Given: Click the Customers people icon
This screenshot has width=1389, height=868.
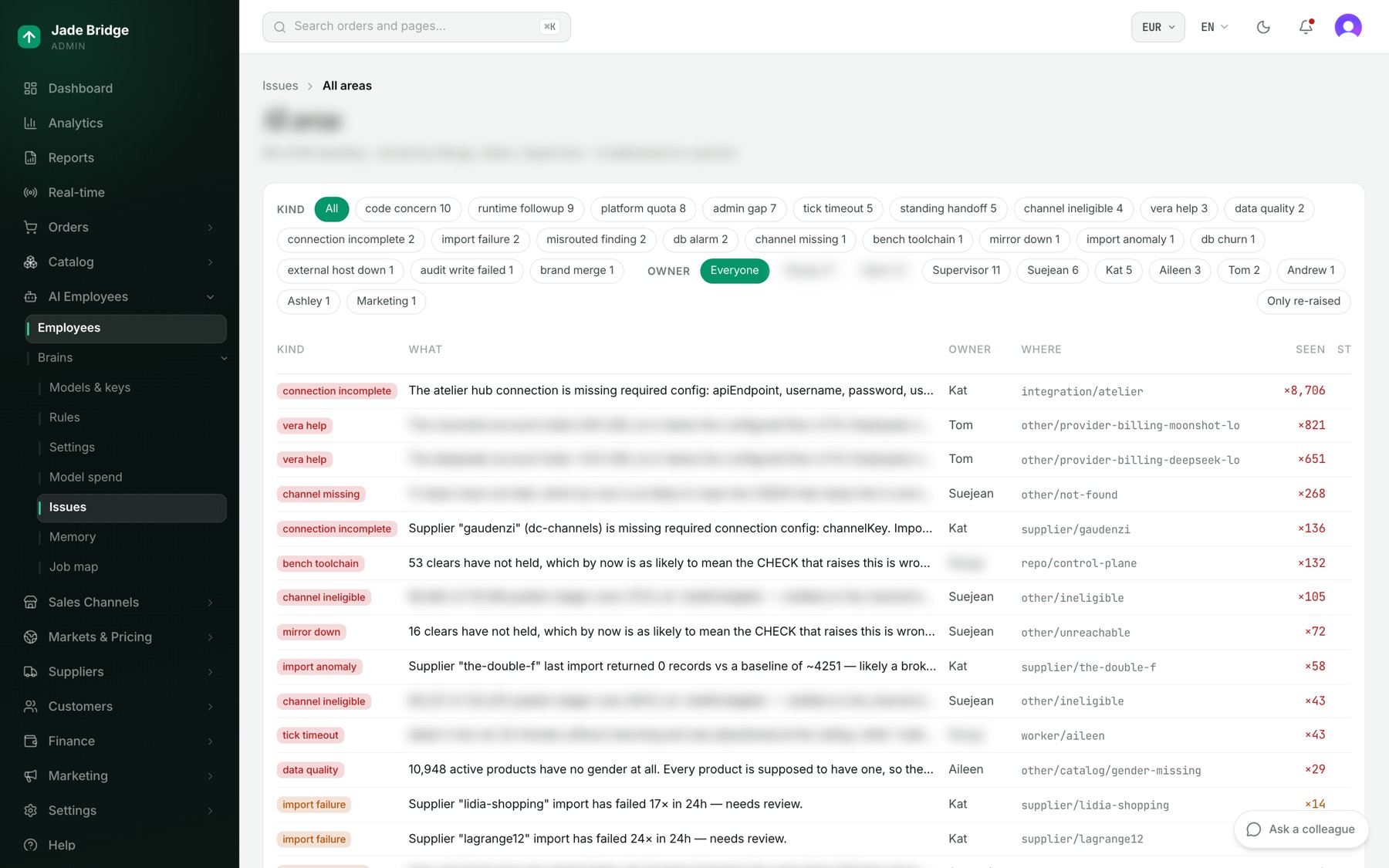Looking at the screenshot, I should [x=31, y=707].
